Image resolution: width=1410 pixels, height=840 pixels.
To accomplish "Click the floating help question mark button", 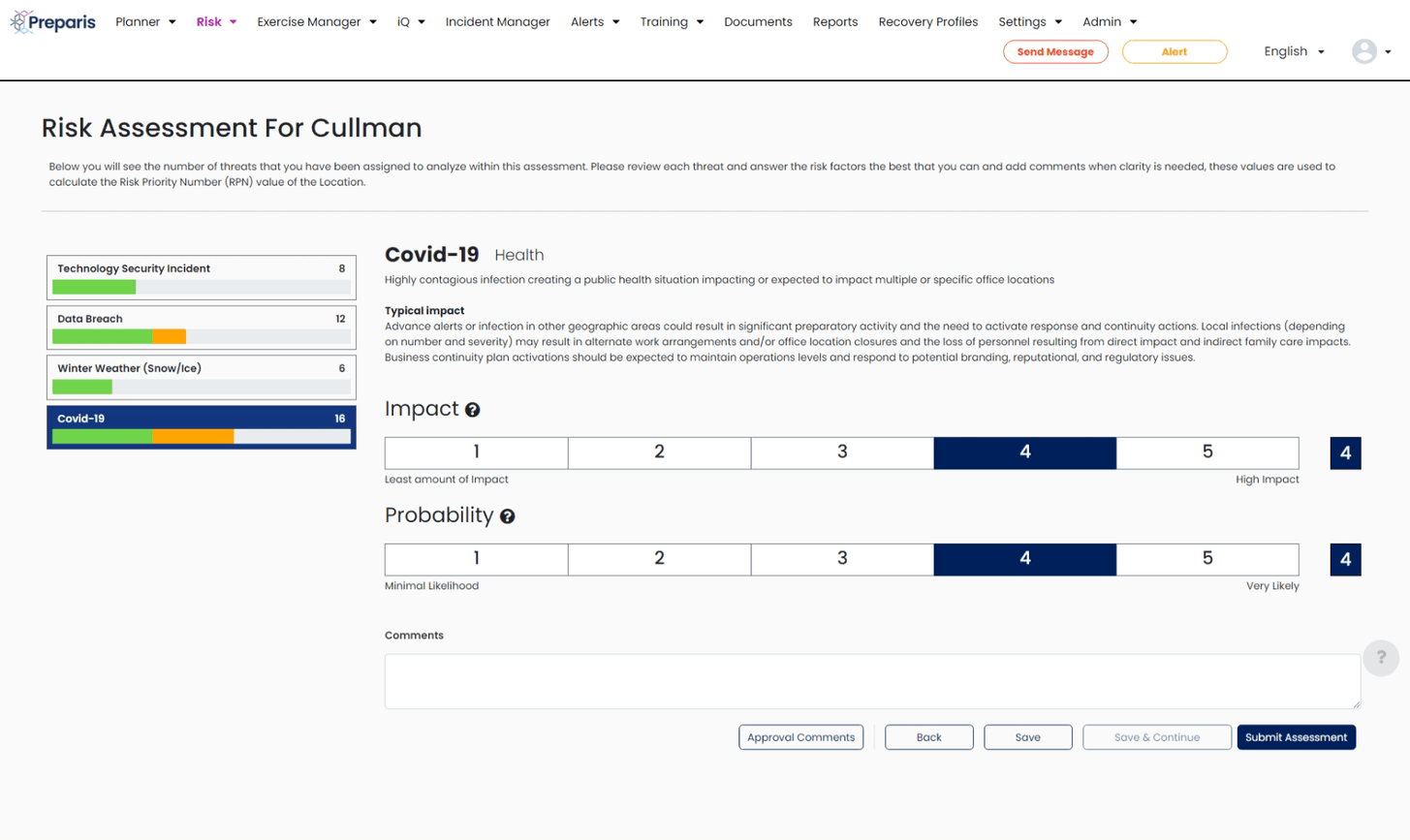I will [1380, 658].
